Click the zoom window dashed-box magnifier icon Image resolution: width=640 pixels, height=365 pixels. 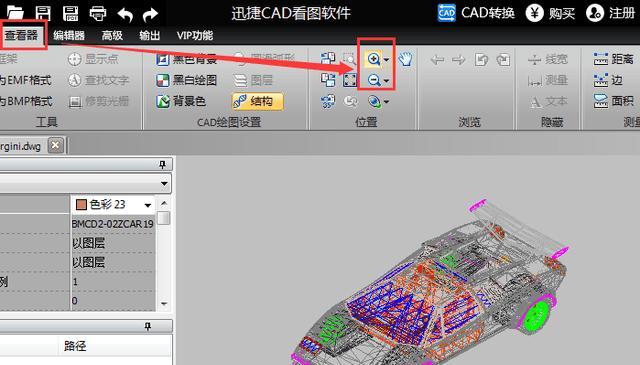click(349, 59)
